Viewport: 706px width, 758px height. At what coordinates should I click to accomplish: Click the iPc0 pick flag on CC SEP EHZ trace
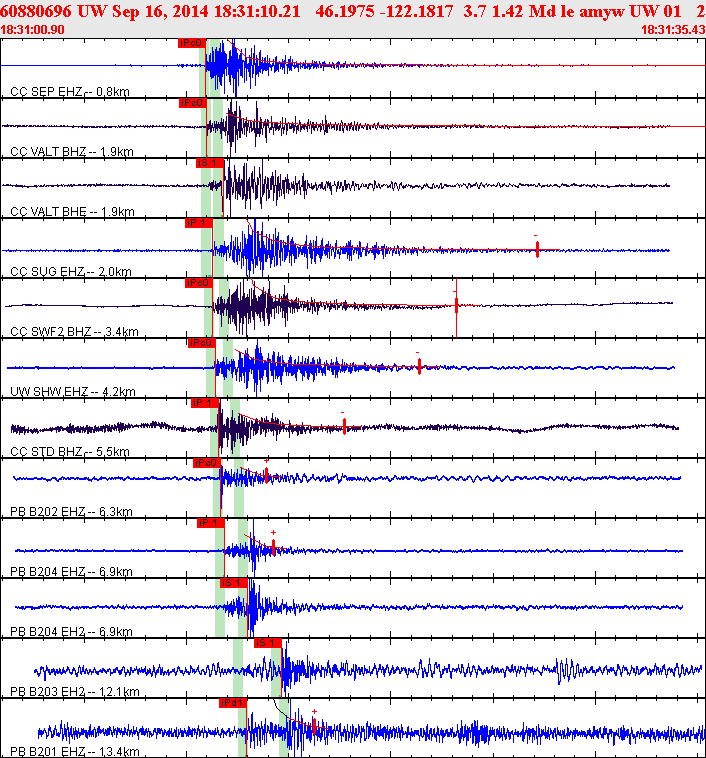pyautogui.click(x=192, y=43)
